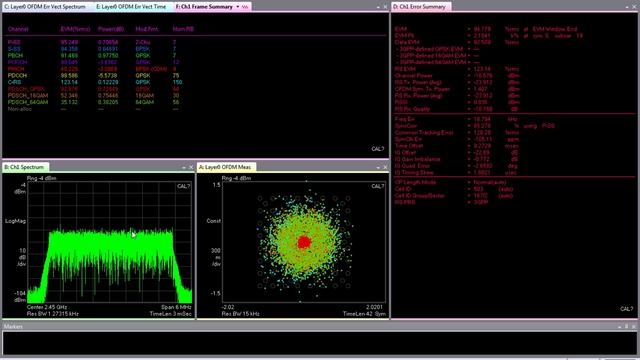The image size is (640, 360).
Task: Click PDCCH power value -5.5739
Action: (107, 76)
